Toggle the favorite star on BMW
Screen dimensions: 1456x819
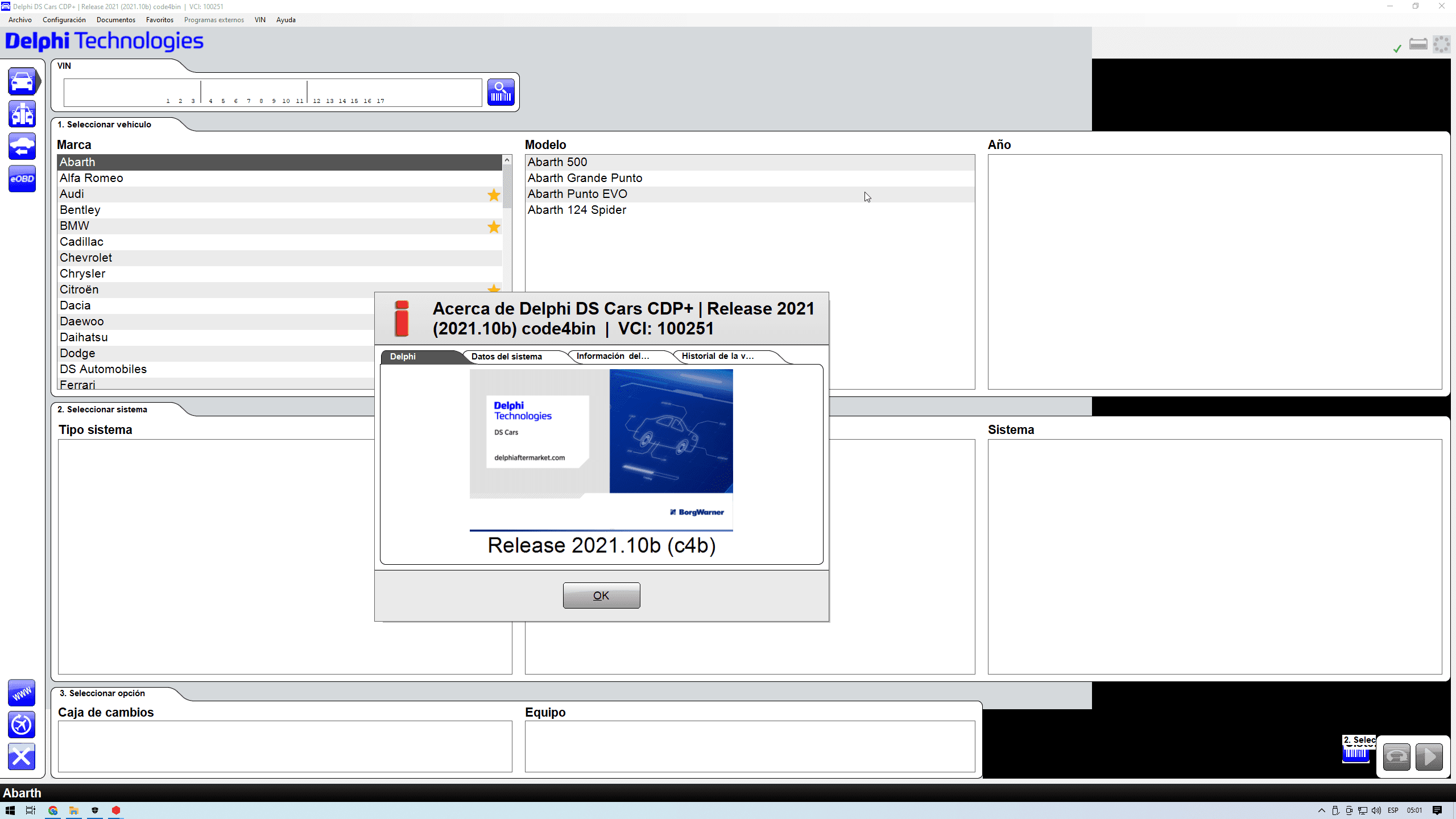tap(494, 227)
